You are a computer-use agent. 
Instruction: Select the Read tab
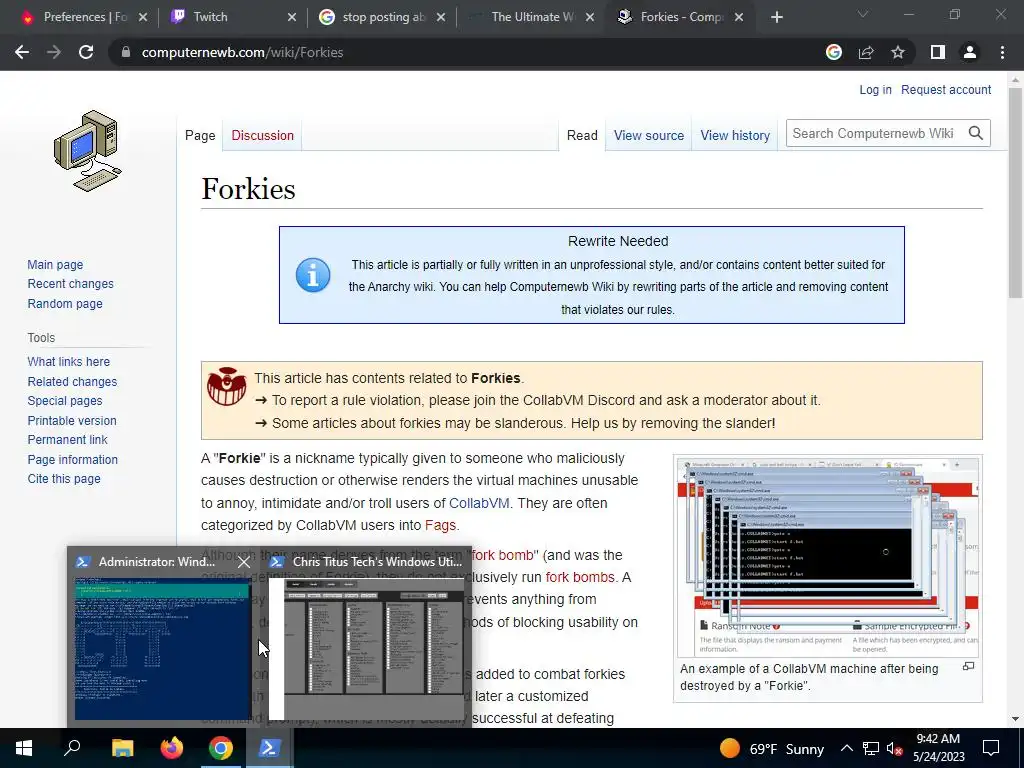(x=582, y=135)
